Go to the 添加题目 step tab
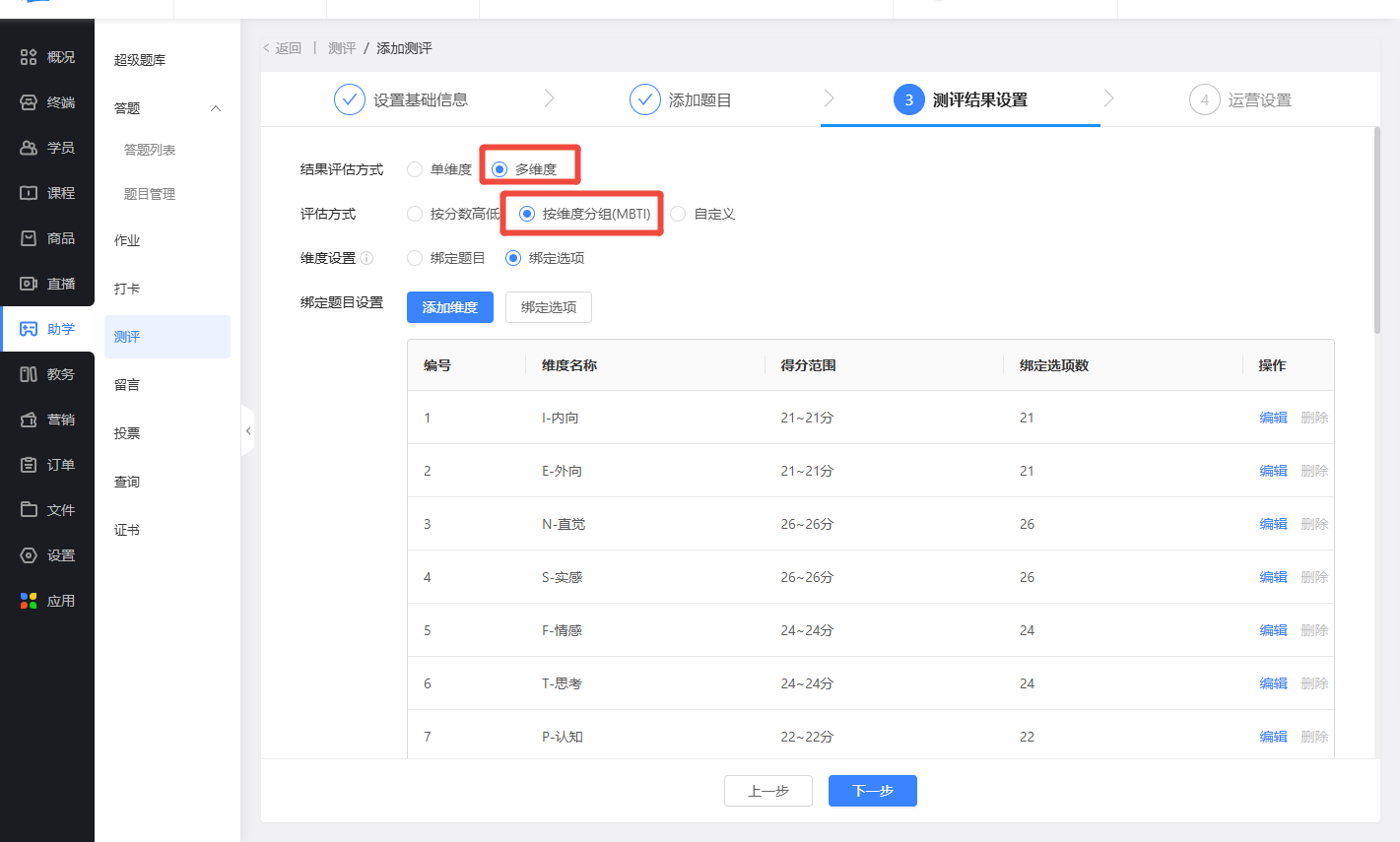 680,99
